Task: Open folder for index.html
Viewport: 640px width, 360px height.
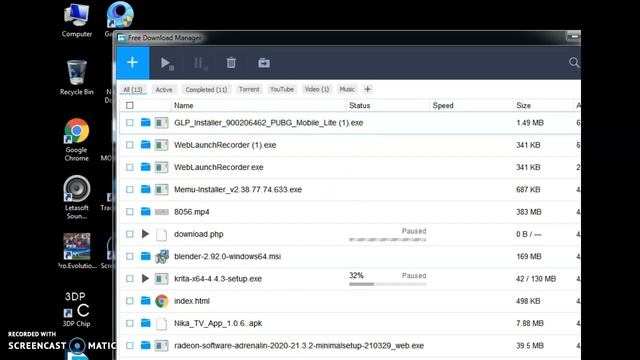Action: pos(145,301)
